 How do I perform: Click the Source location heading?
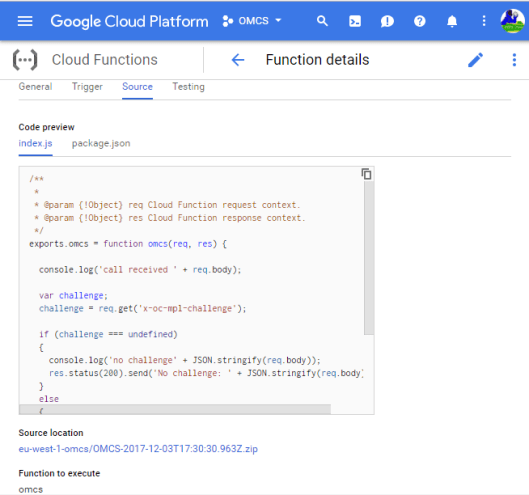(51, 433)
